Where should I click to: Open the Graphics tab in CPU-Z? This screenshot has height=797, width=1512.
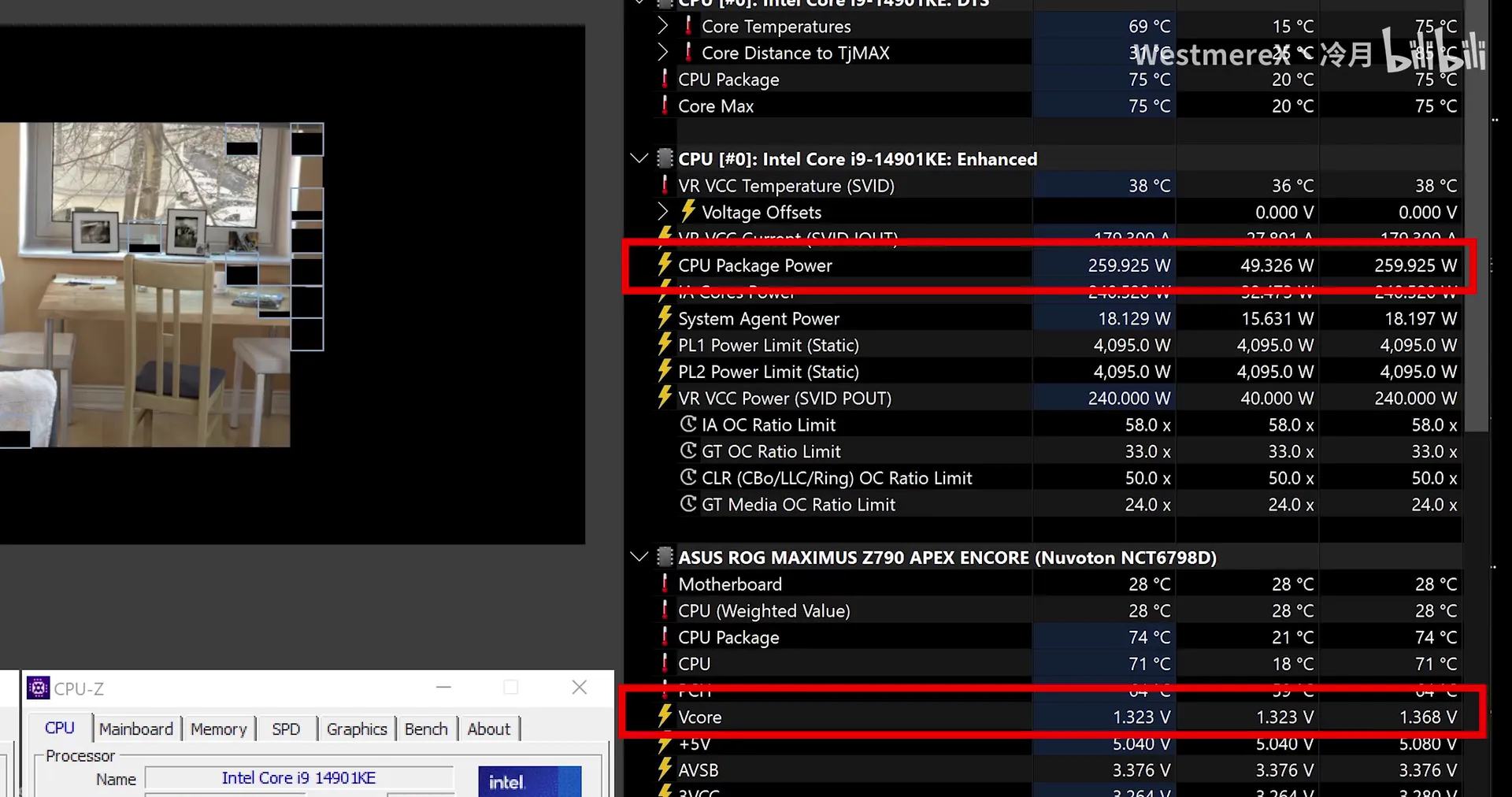[357, 729]
